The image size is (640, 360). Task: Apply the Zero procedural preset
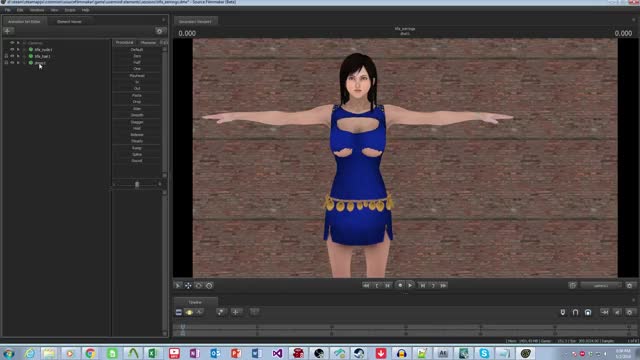(137, 56)
